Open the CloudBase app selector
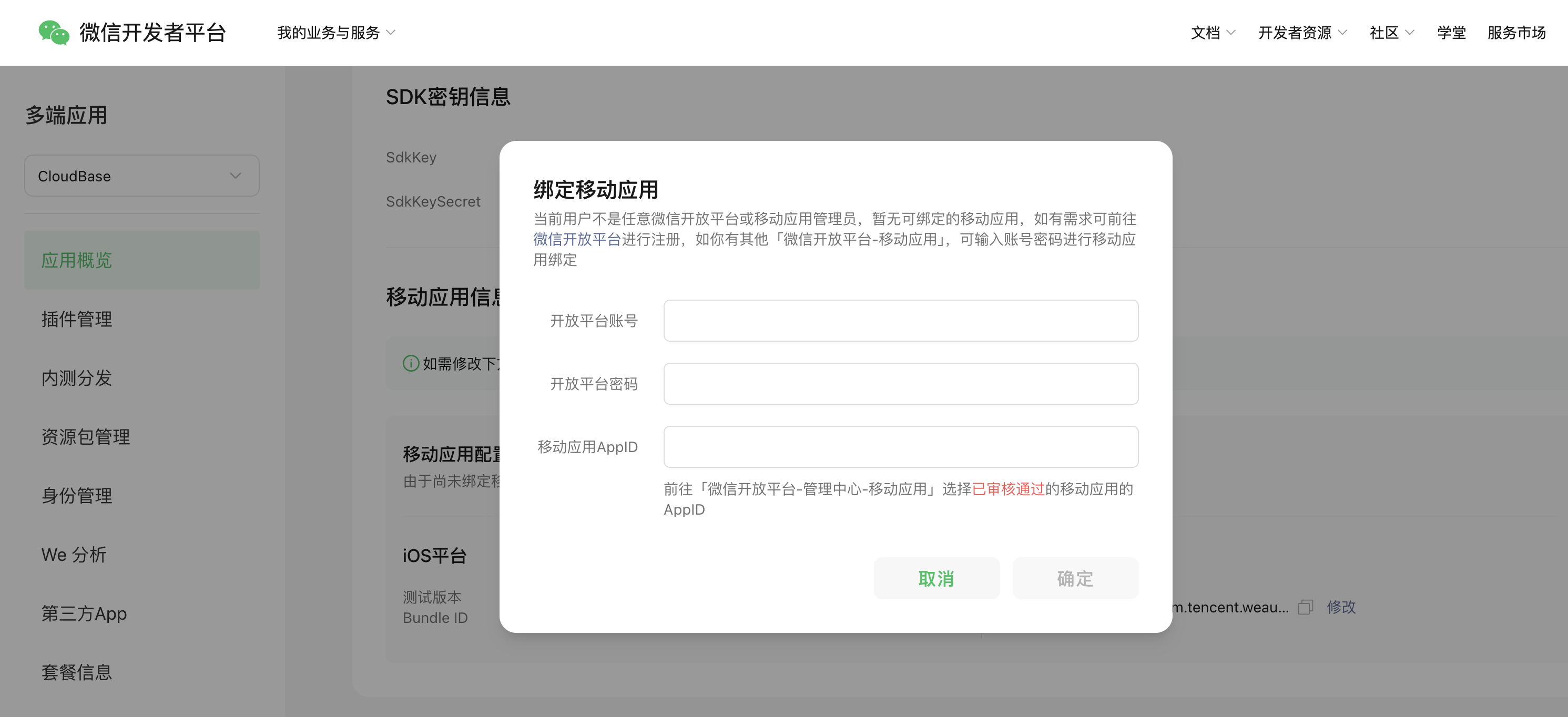The image size is (1568, 717). (142, 176)
